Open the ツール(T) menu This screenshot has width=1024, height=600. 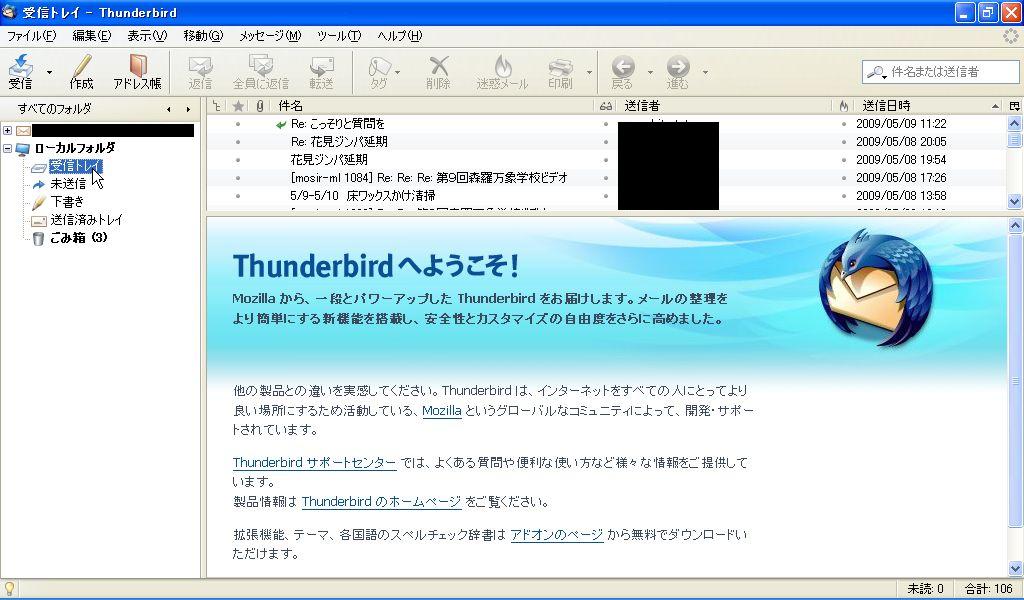coord(339,36)
